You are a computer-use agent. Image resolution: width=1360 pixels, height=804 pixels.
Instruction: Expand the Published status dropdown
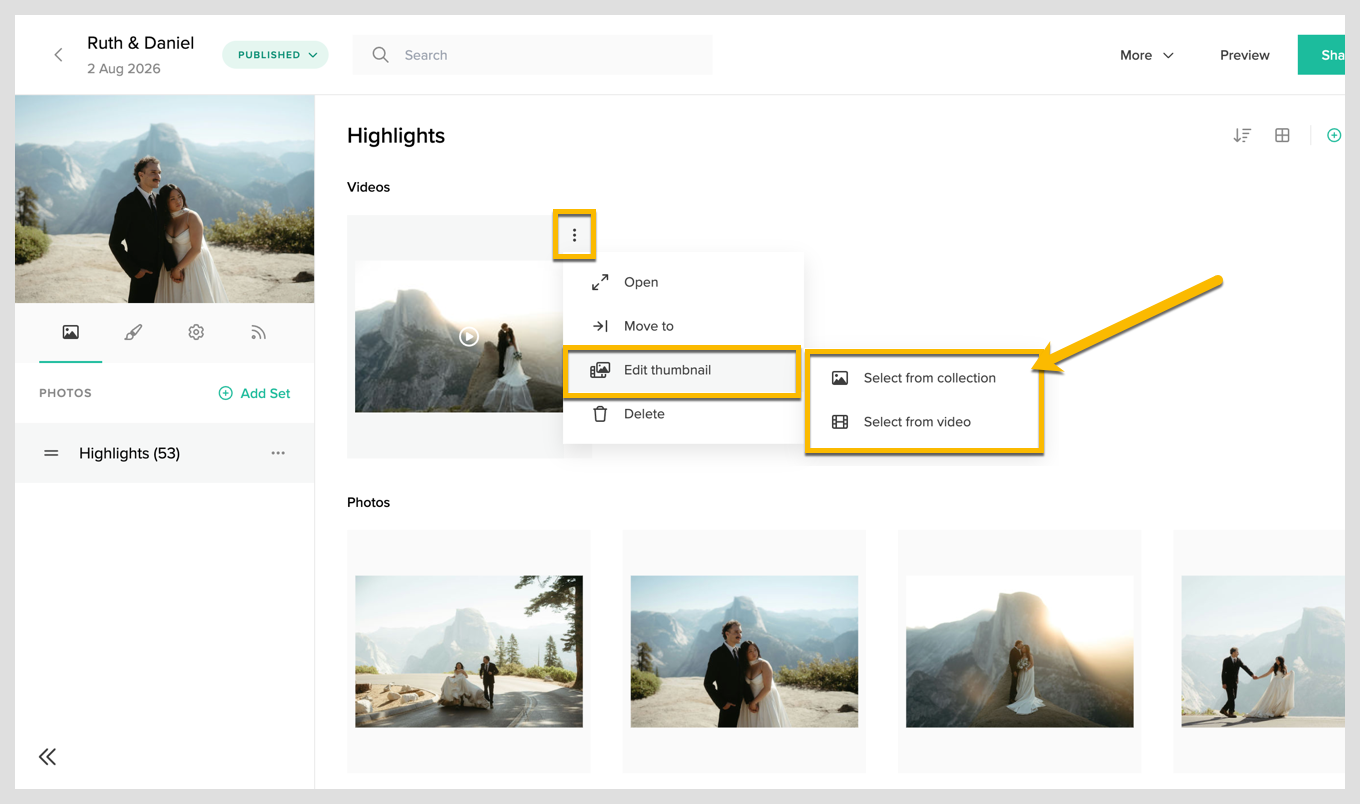[x=275, y=55]
